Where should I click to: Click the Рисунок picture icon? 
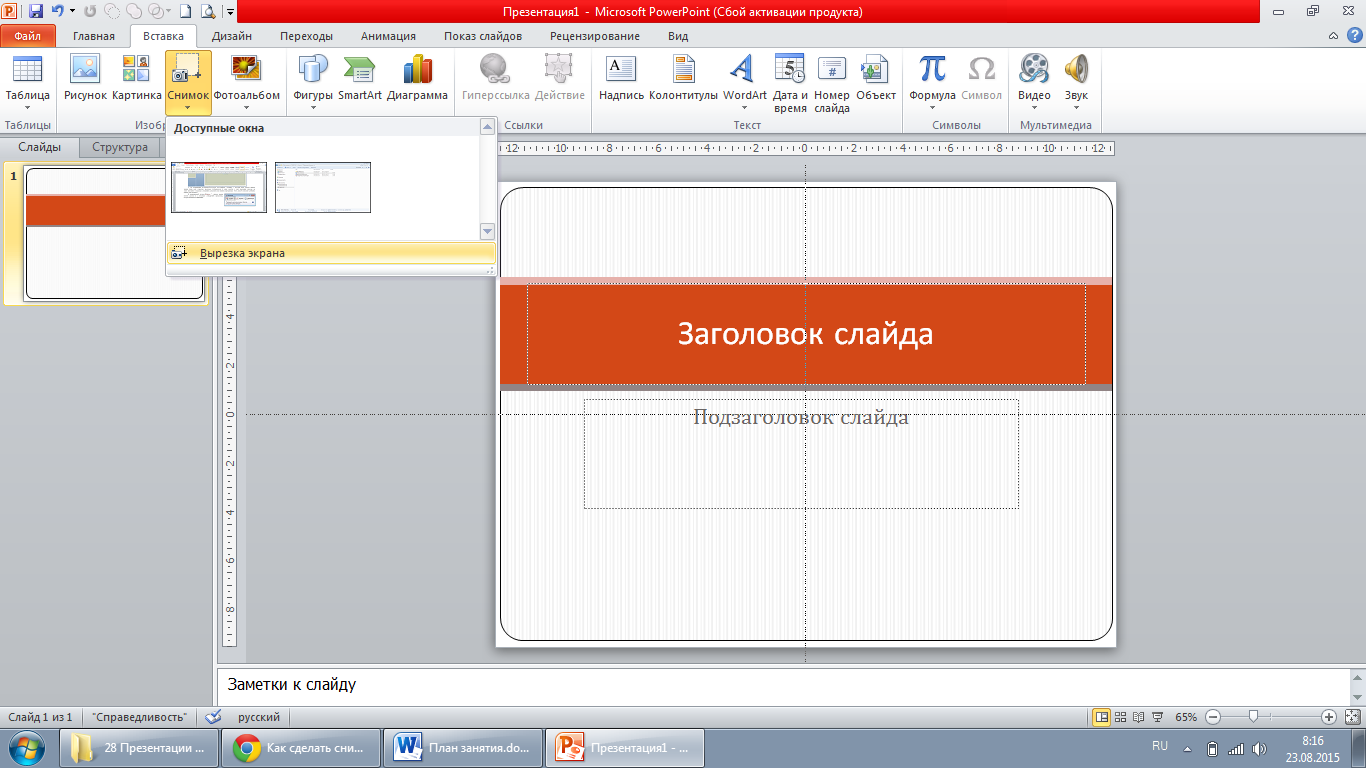coord(85,70)
